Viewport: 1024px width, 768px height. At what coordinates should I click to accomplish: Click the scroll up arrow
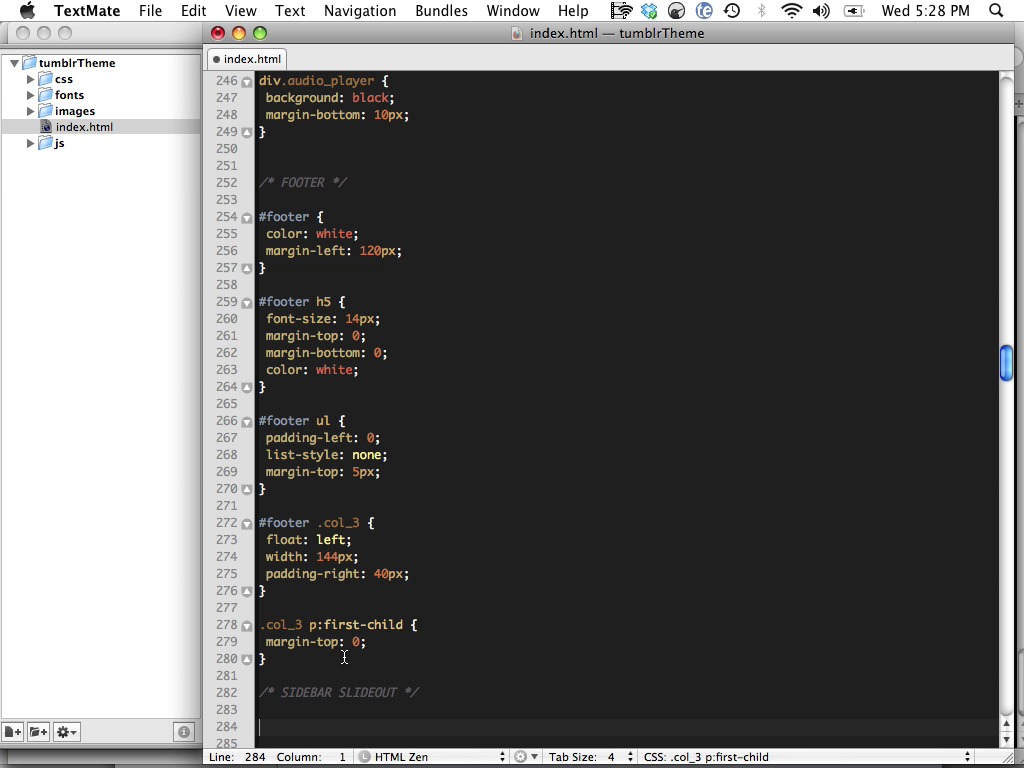[1006, 723]
